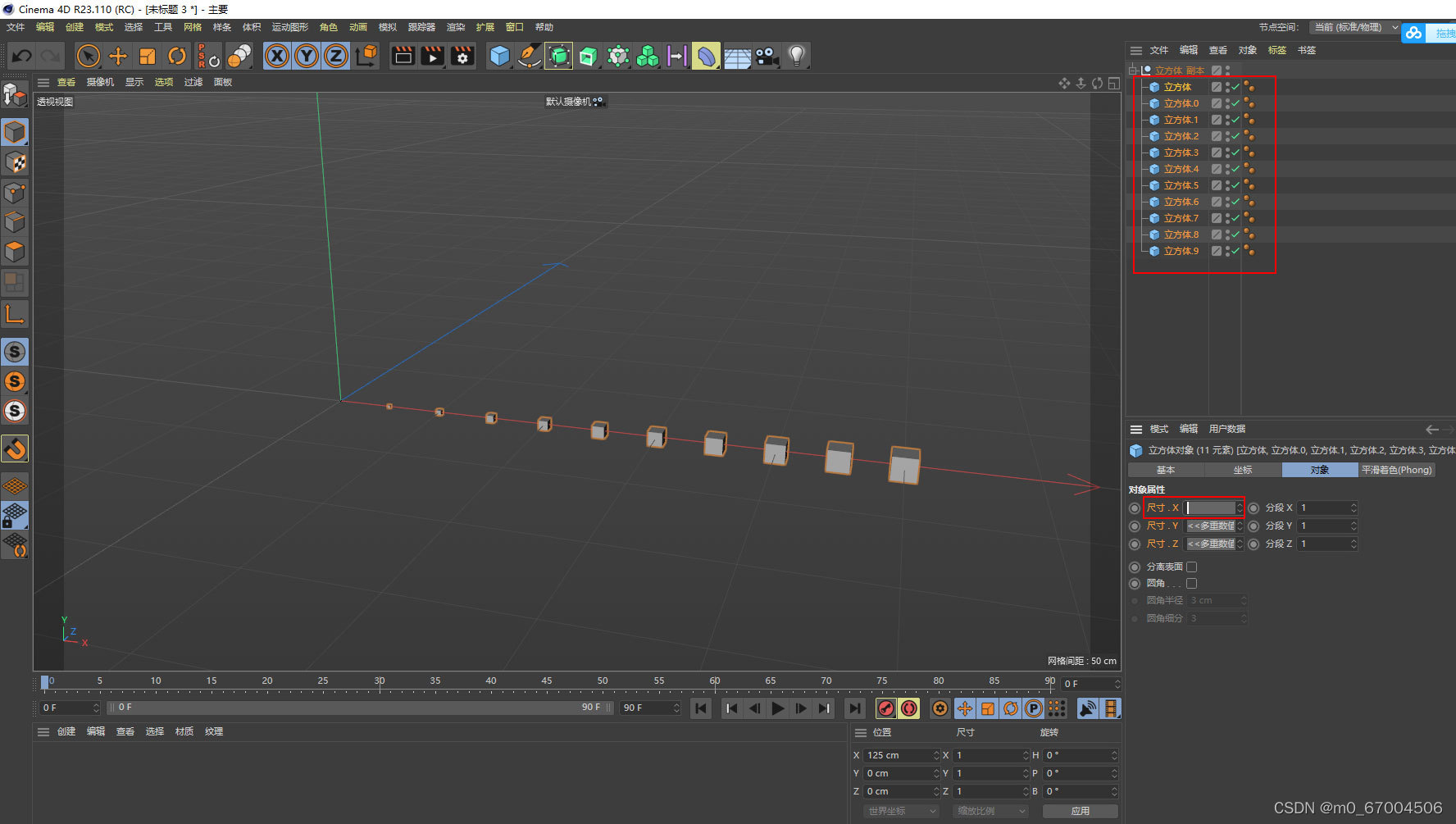Open the subdivision surface generators
Viewport: 1456px width, 824px height.
click(559, 56)
